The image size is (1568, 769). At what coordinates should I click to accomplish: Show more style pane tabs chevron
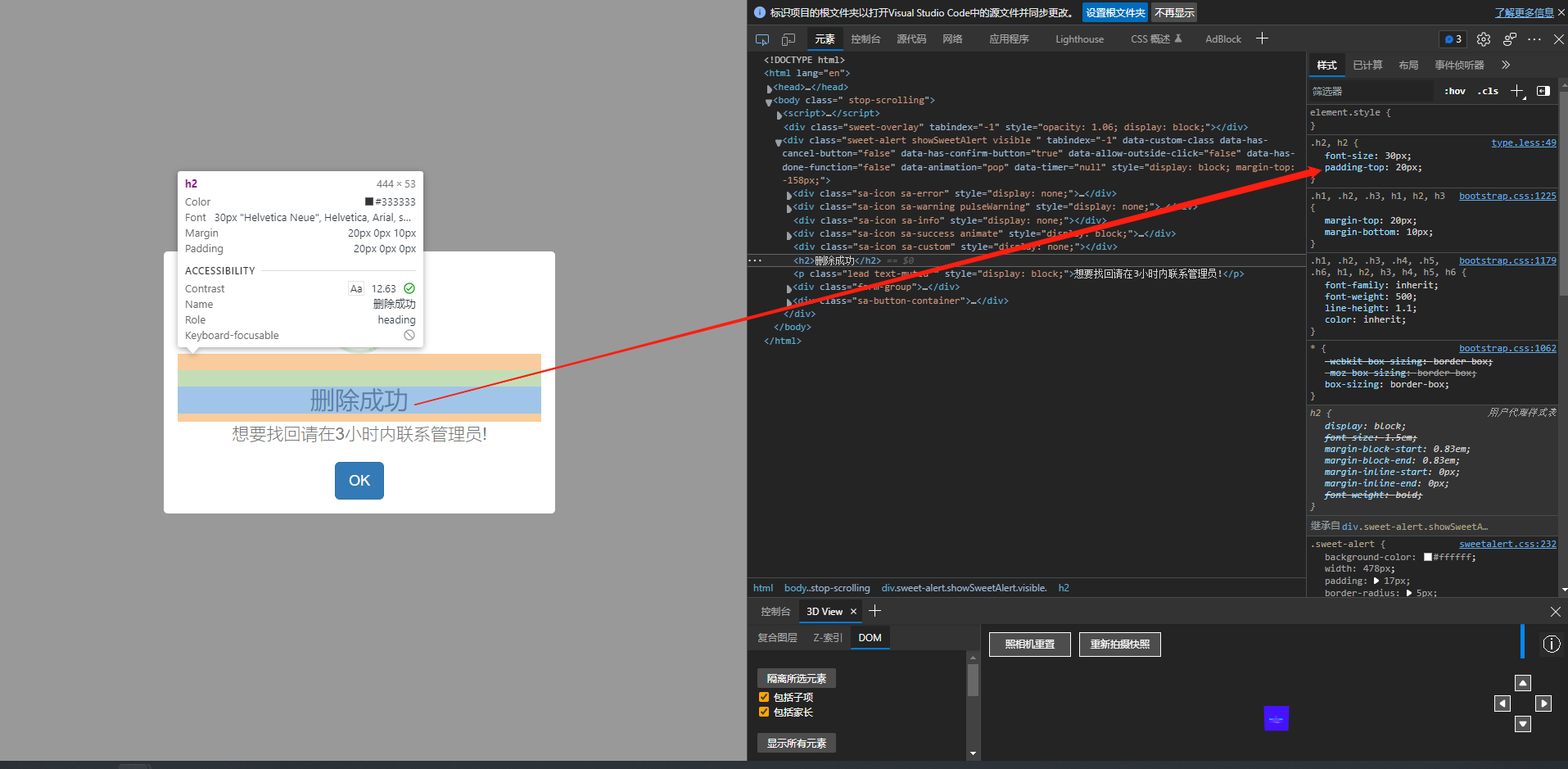point(1506,65)
